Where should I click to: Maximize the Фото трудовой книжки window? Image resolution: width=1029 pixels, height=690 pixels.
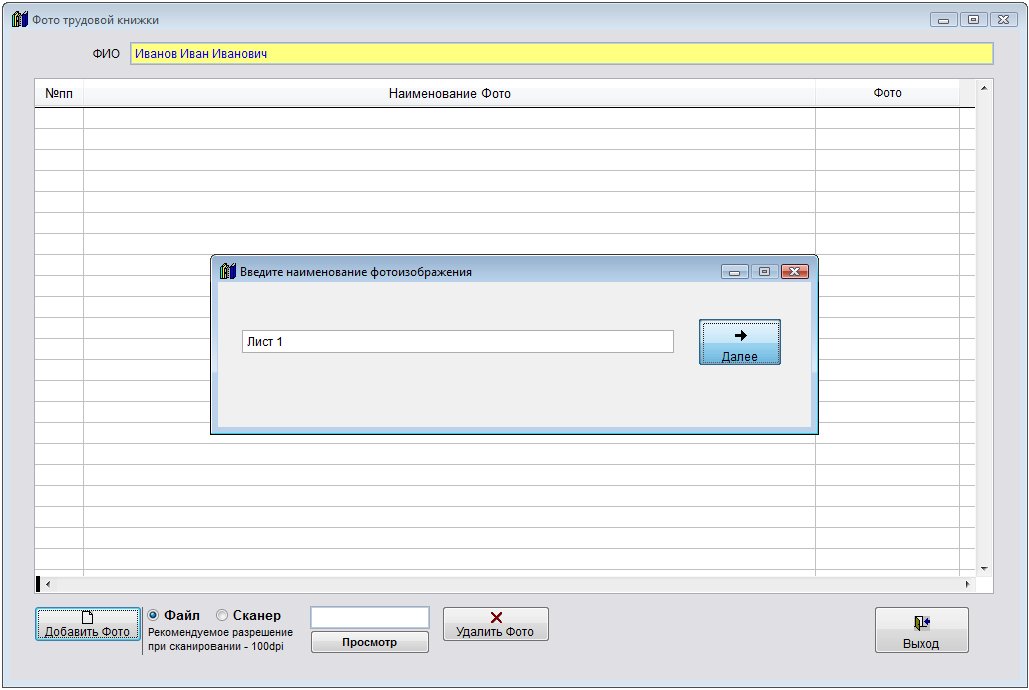coord(974,20)
